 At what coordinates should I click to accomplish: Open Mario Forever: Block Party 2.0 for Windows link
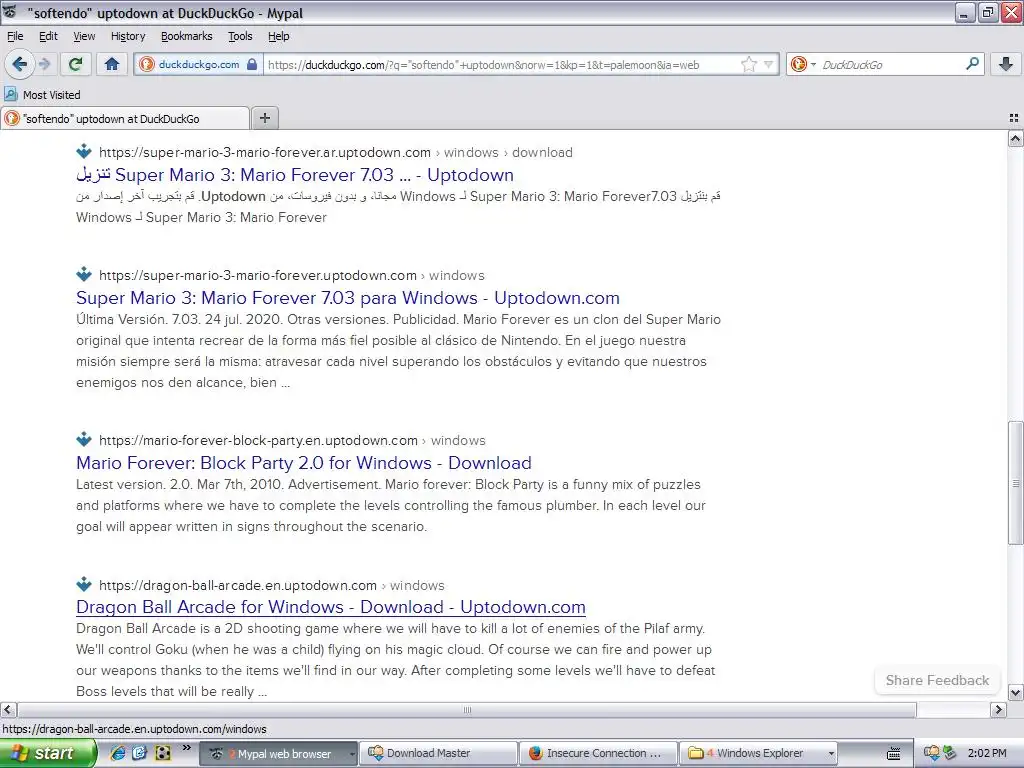tap(304, 463)
